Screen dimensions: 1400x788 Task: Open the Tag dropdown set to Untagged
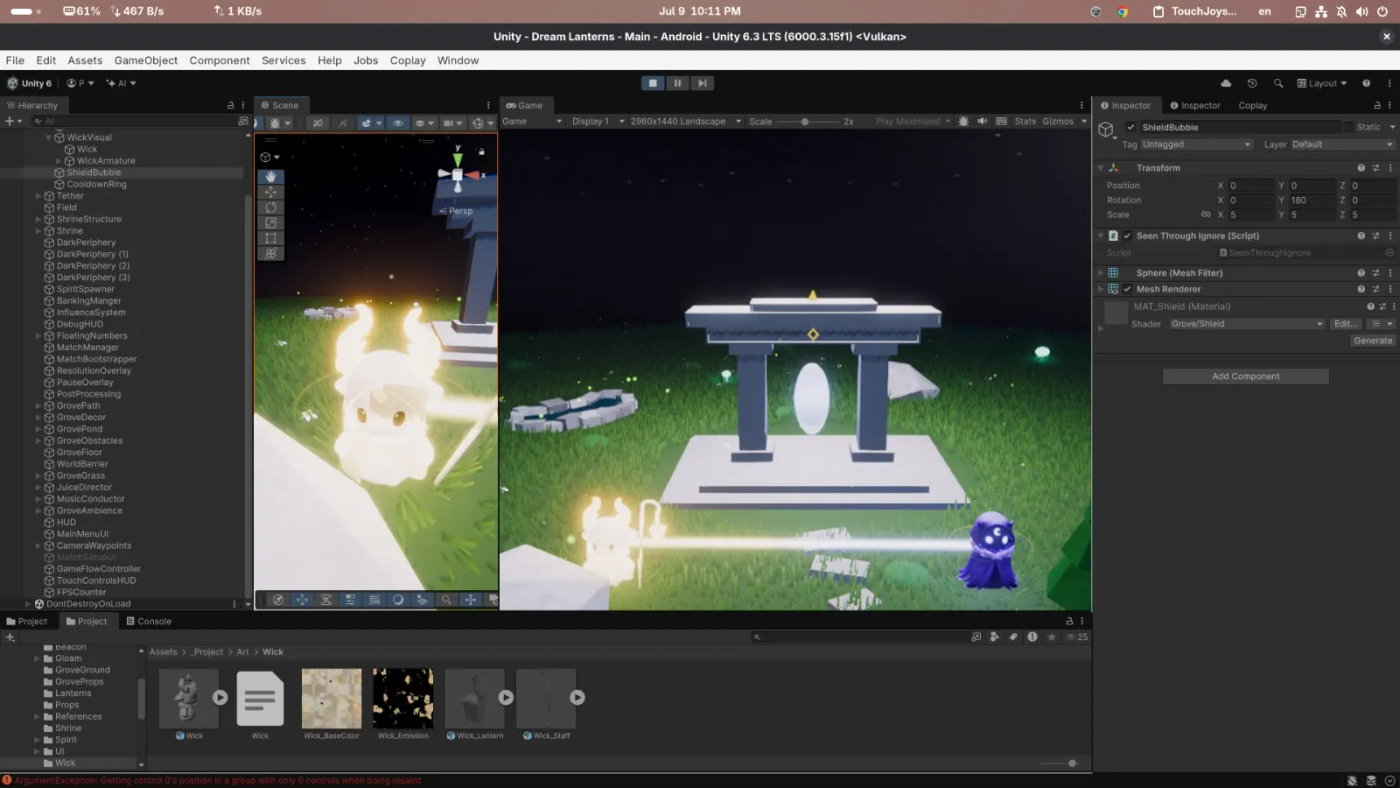click(1197, 145)
